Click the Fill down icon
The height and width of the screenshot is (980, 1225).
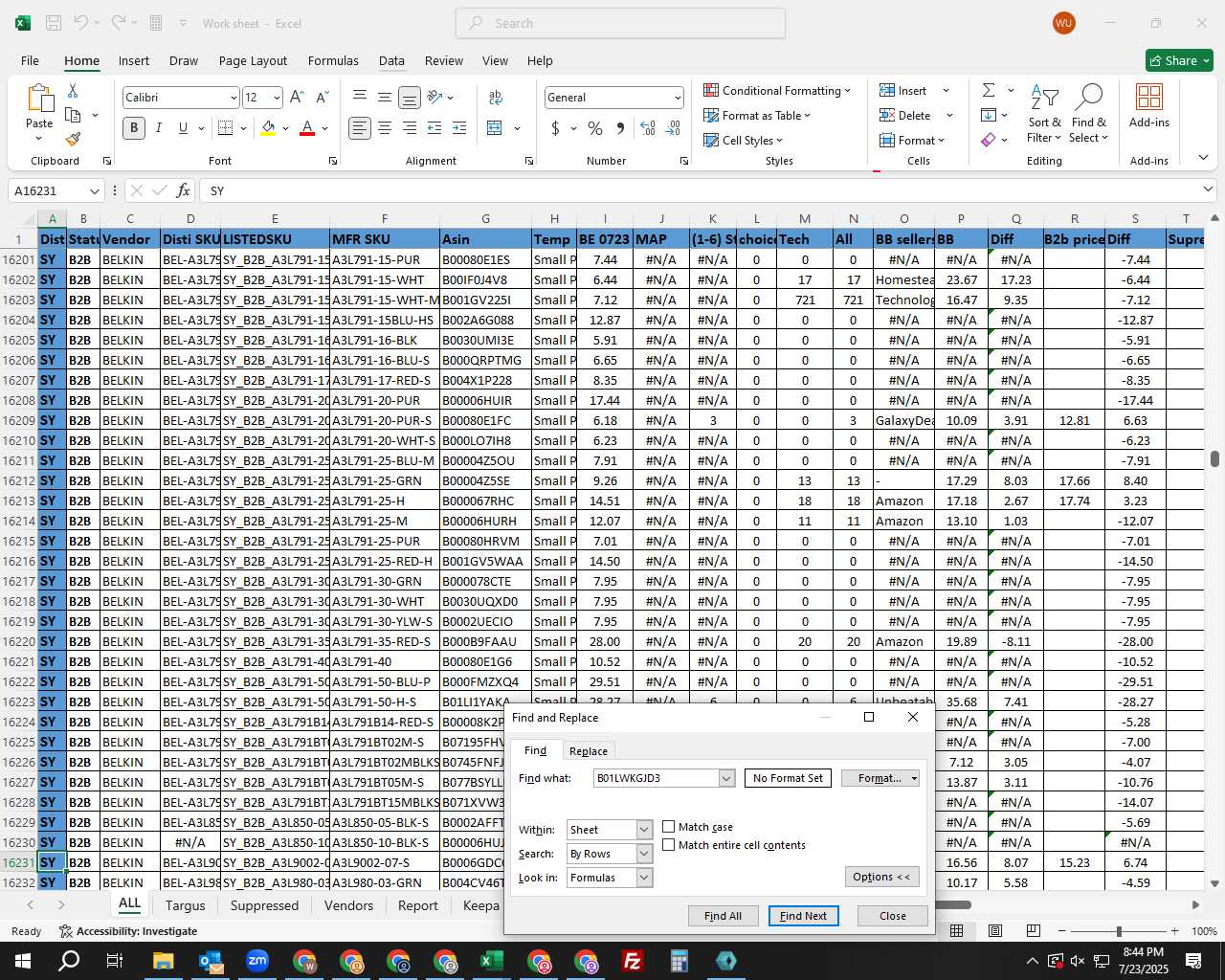989,115
